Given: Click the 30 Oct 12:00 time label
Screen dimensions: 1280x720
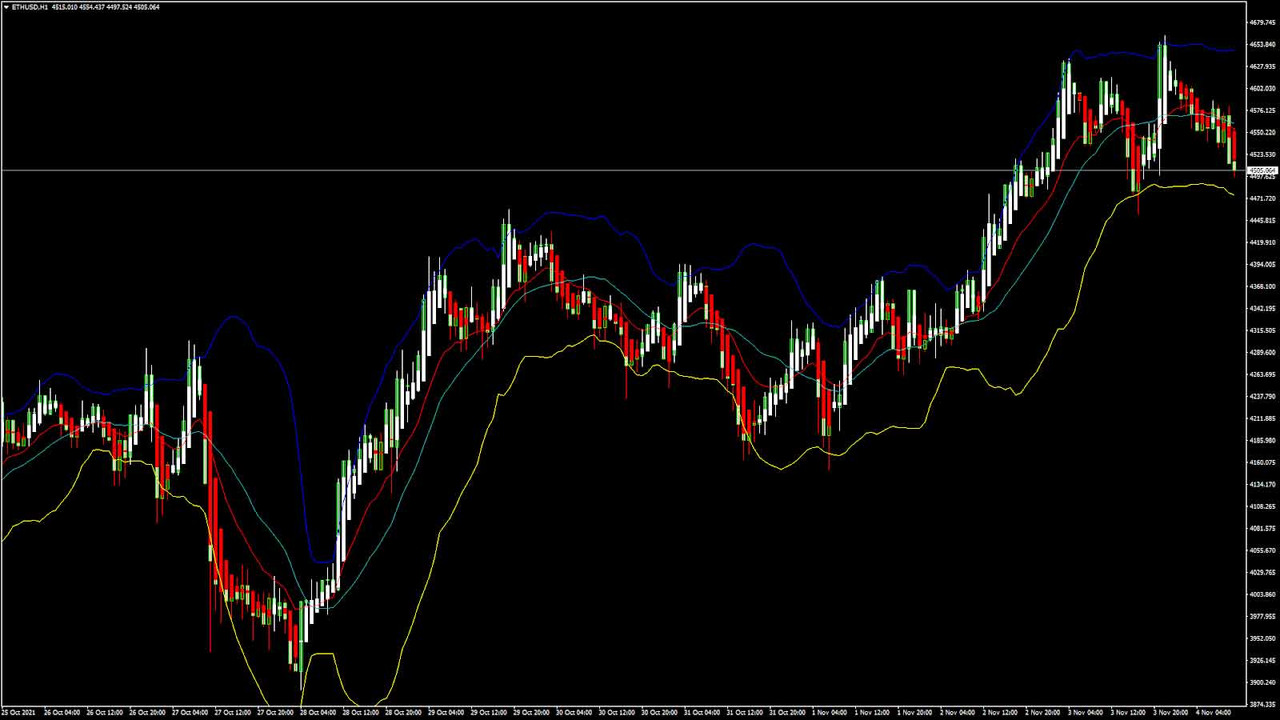Looking at the screenshot, I should click(x=615, y=713).
